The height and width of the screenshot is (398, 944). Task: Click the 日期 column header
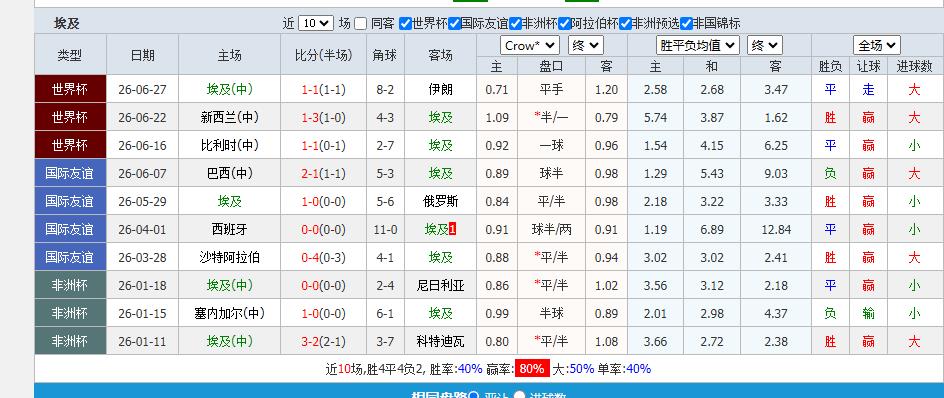(143, 55)
